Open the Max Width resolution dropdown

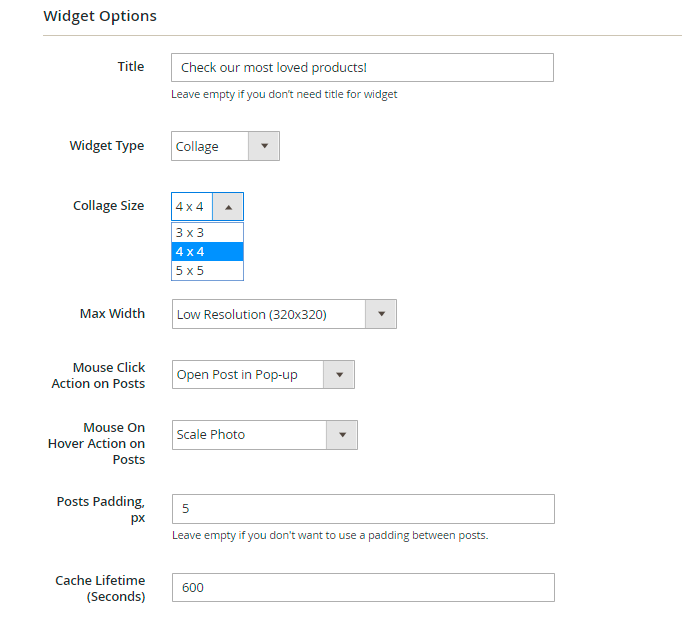point(284,314)
